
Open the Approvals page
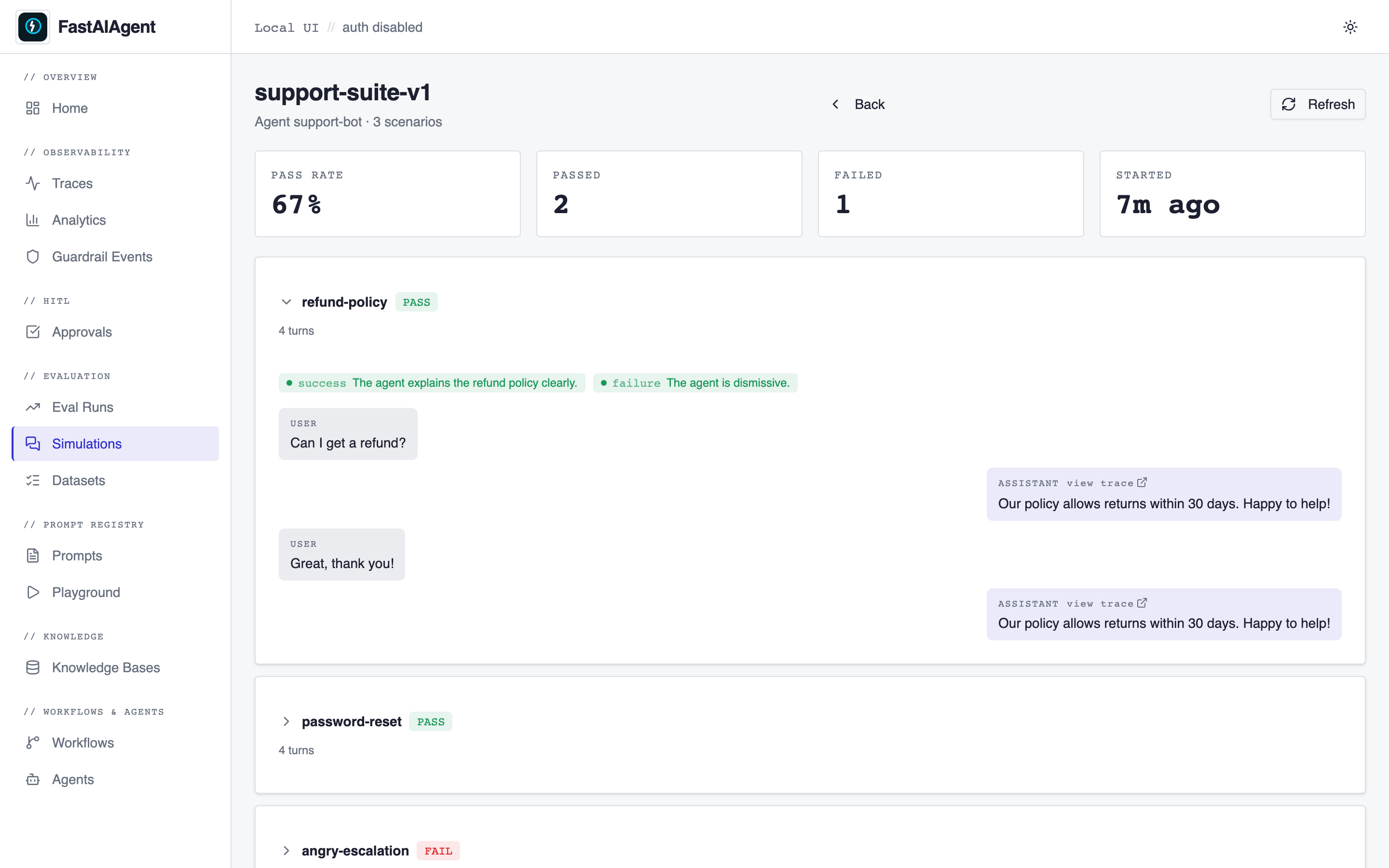point(115,332)
